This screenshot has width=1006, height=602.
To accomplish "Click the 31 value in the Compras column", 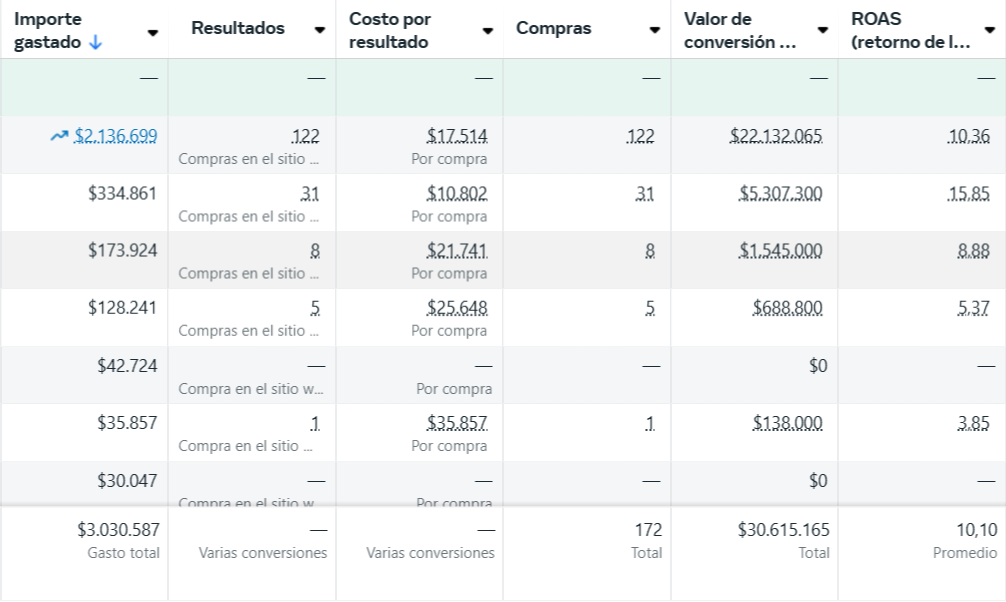I will (x=645, y=193).
